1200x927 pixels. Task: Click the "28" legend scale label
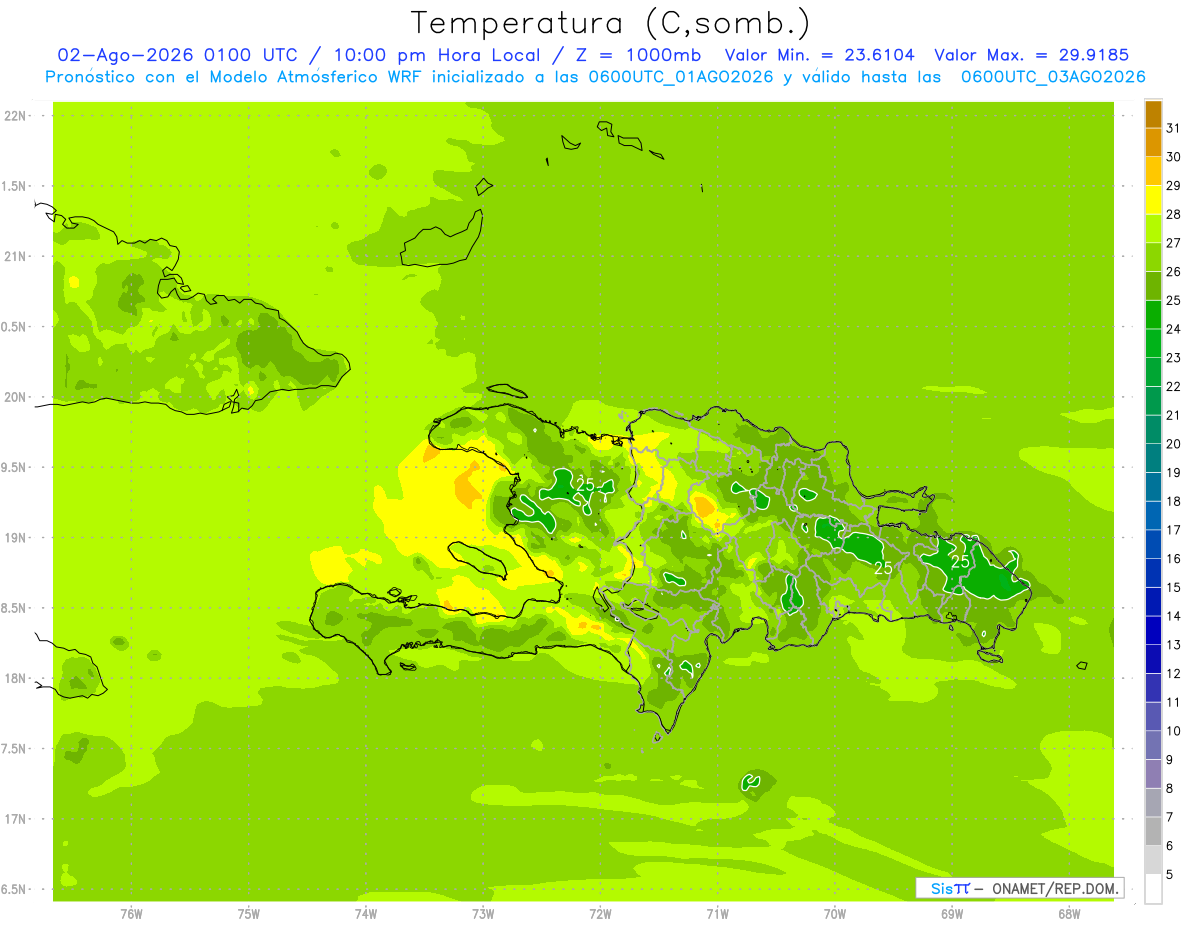point(1174,214)
